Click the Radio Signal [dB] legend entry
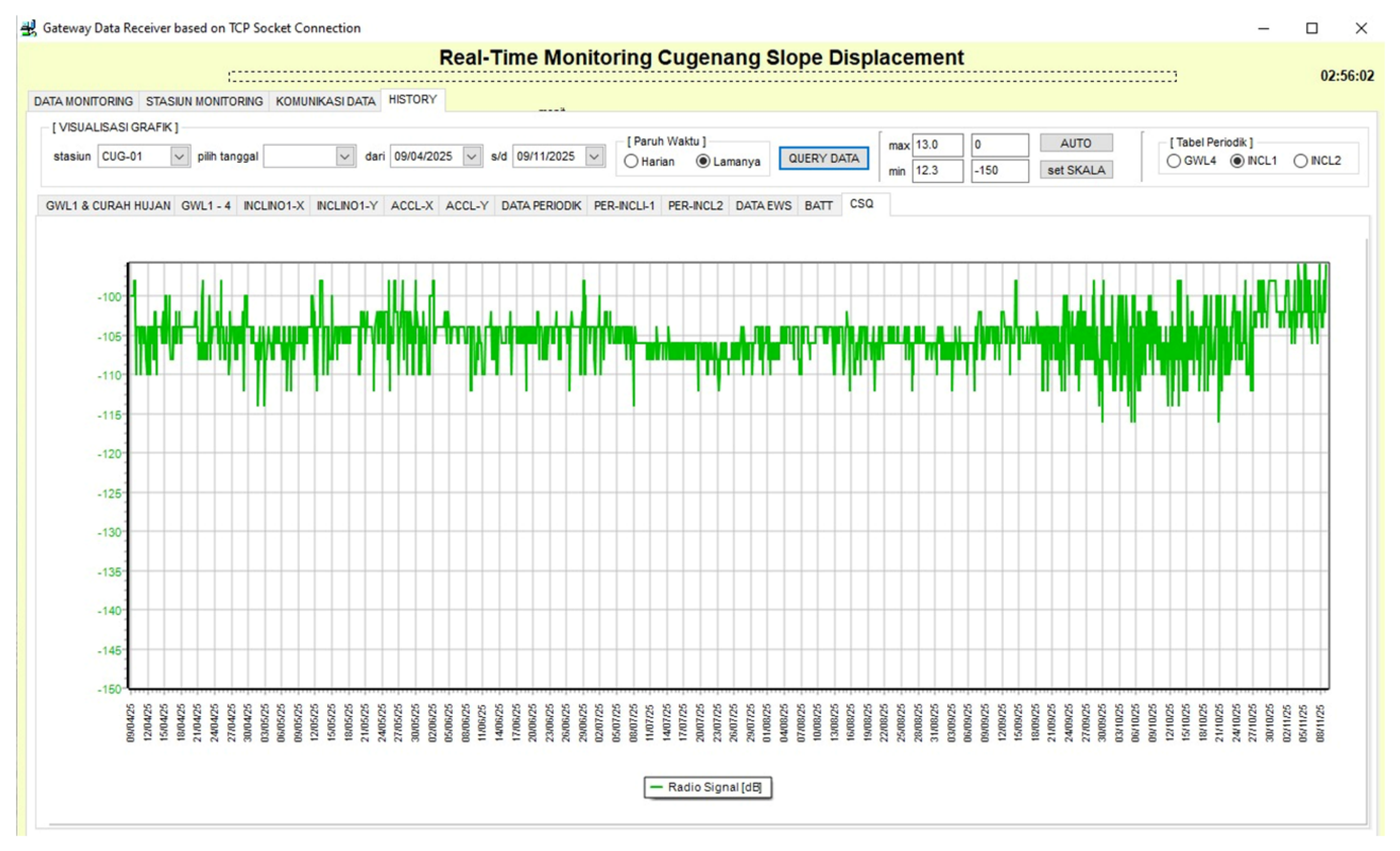This screenshot has width=1400, height=851. [707, 787]
